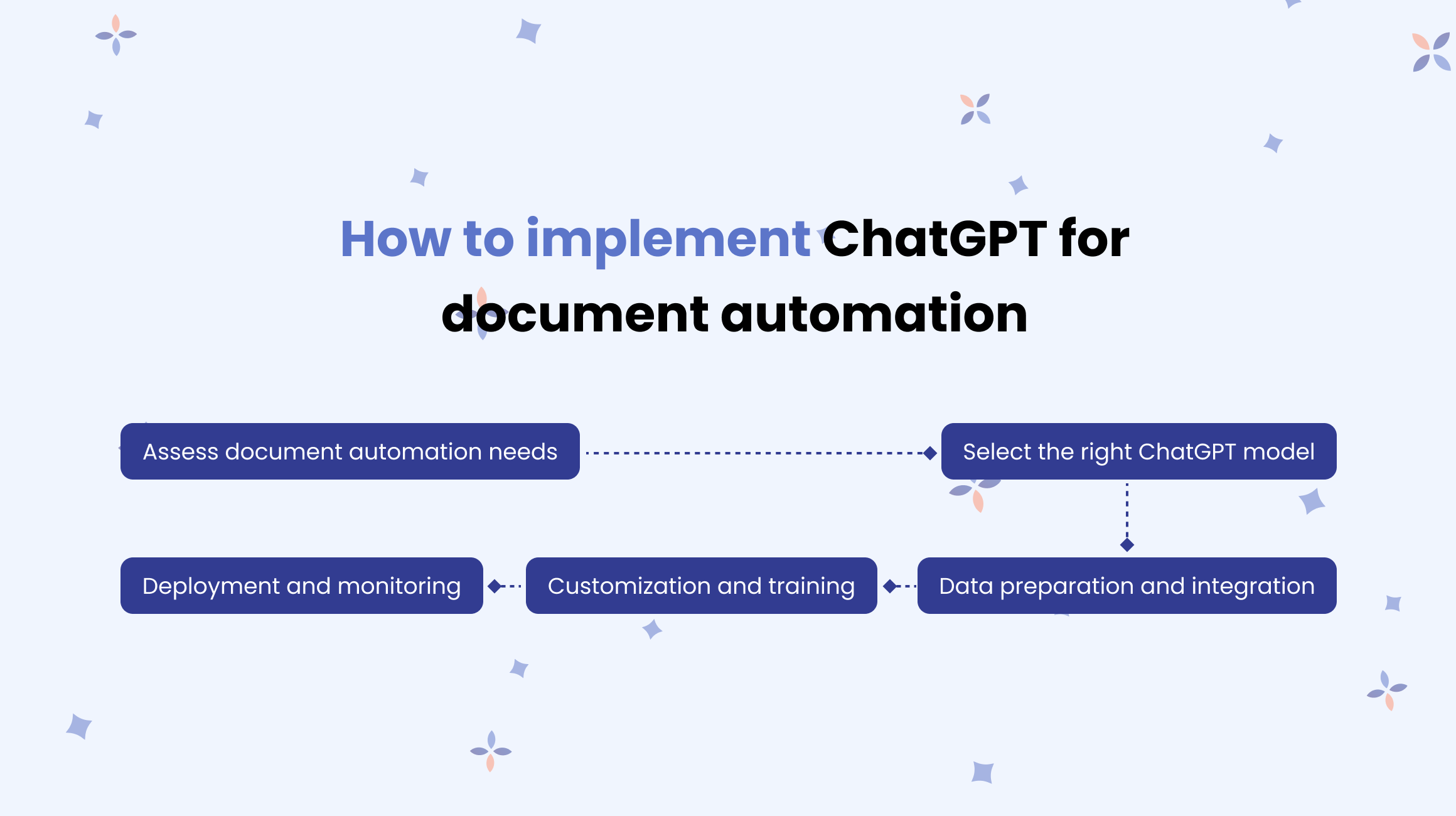Viewport: 1456px width, 816px height.
Task: Click the 'Assess document automation needs' box
Action: pyautogui.click(x=349, y=451)
